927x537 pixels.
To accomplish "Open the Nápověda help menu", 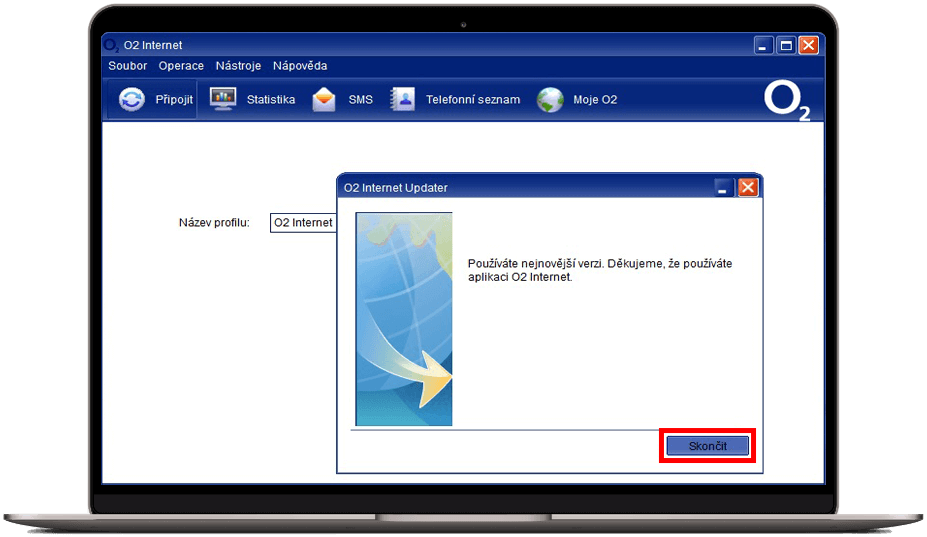I will point(300,66).
